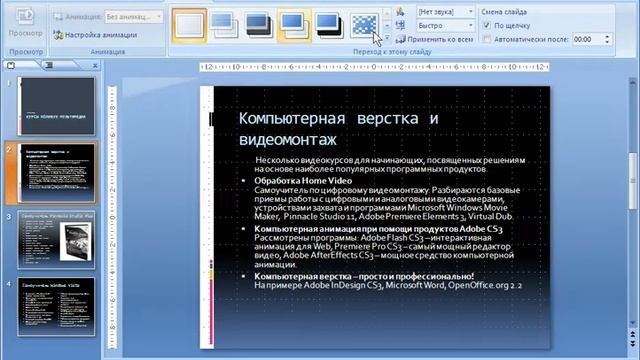Go to next slide via double-down arrow

click(x=633, y=345)
